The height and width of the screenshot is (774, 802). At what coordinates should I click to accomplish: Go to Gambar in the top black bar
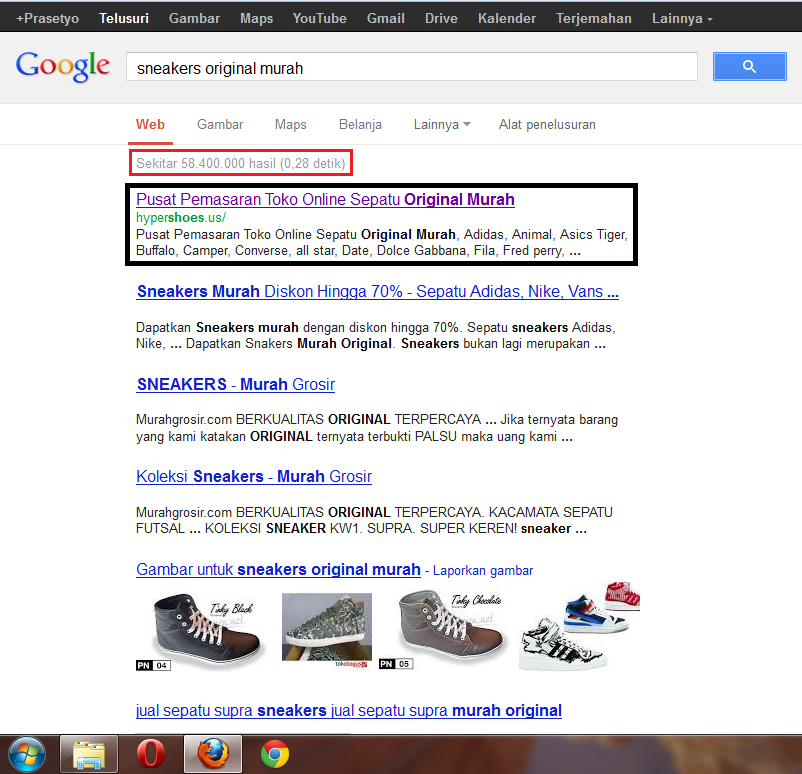[194, 18]
